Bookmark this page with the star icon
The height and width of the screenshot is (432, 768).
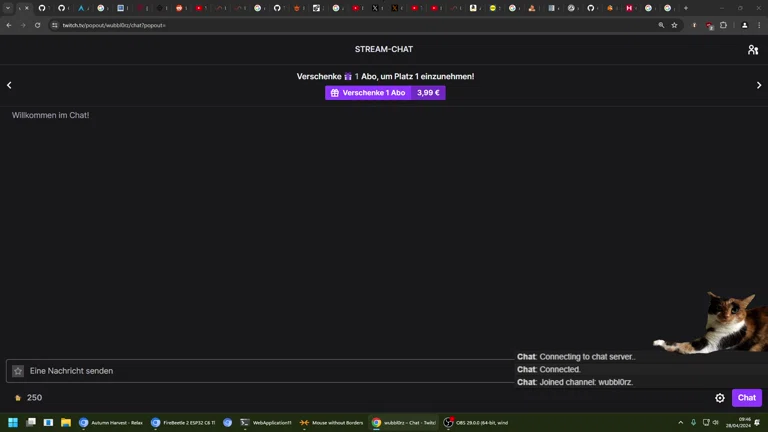pyautogui.click(x=675, y=25)
